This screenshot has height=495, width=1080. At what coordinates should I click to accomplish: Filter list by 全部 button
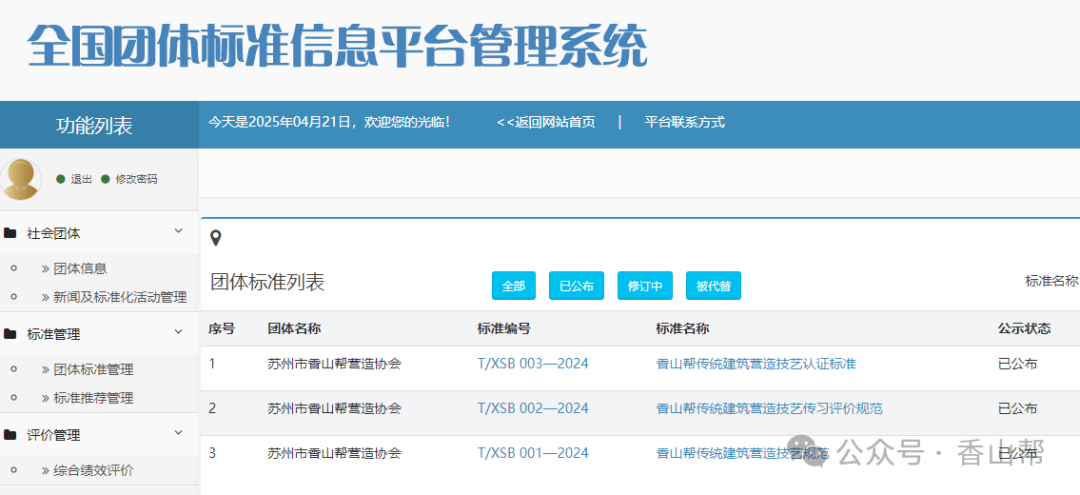514,286
